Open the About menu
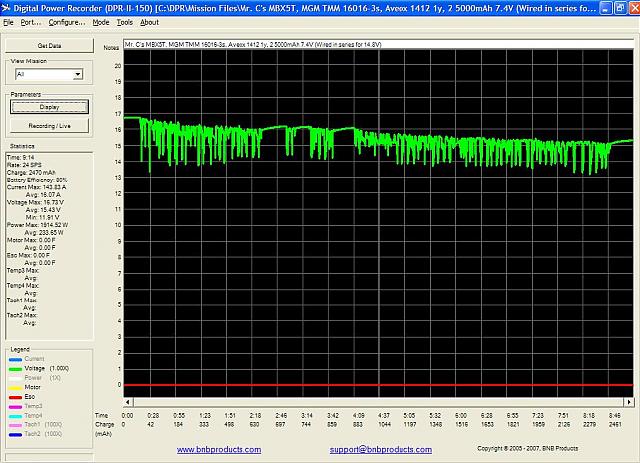640x463 pixels. [149, 21]
